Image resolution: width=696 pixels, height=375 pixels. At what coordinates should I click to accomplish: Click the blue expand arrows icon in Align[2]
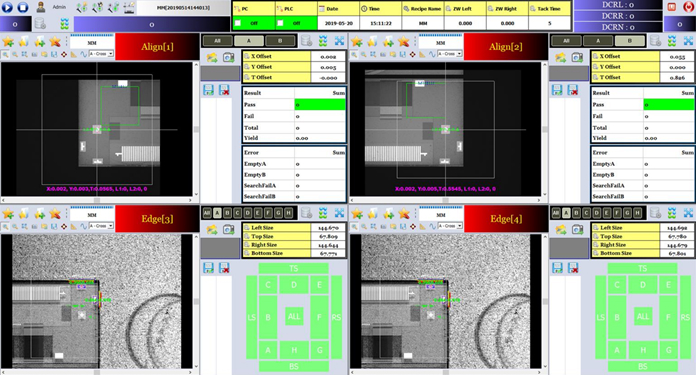[x=688, y=41]
